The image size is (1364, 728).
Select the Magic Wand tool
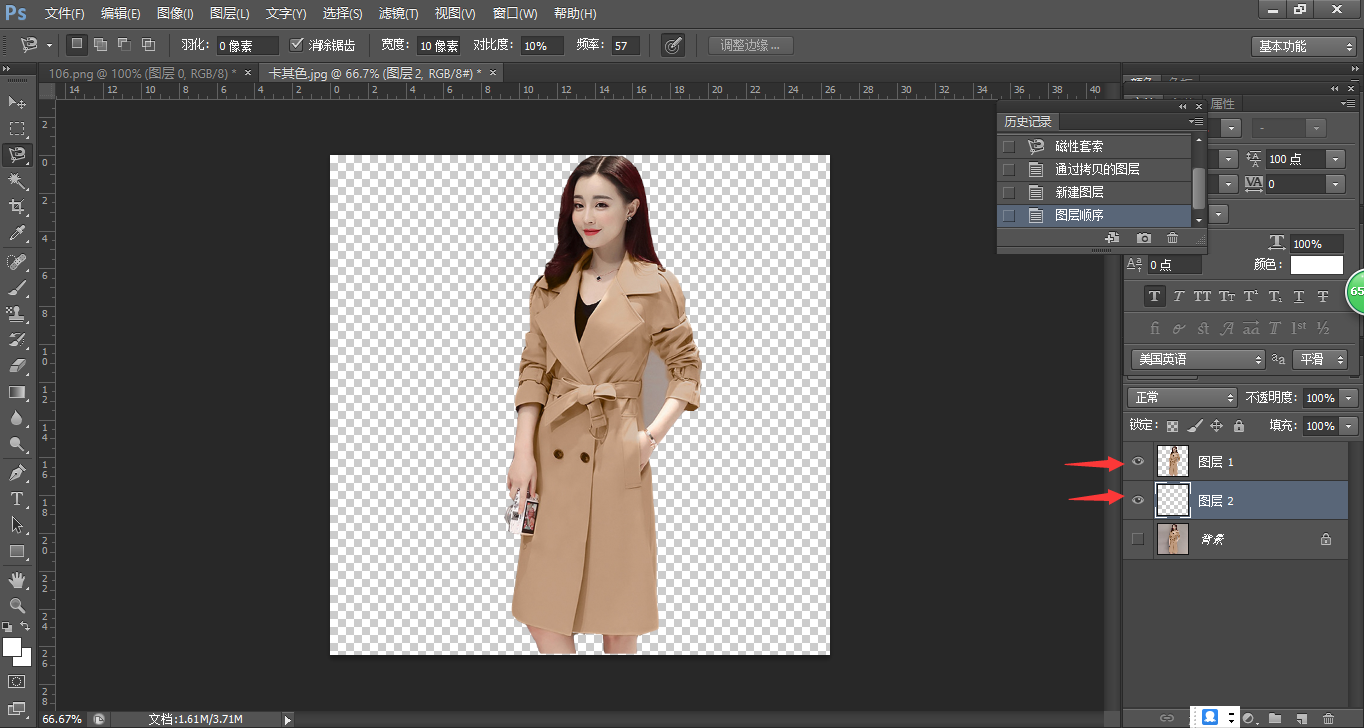click(x=17, y=181)
